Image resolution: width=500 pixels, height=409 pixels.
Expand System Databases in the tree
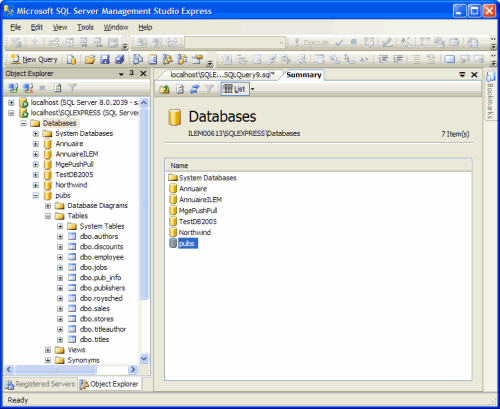36,134
